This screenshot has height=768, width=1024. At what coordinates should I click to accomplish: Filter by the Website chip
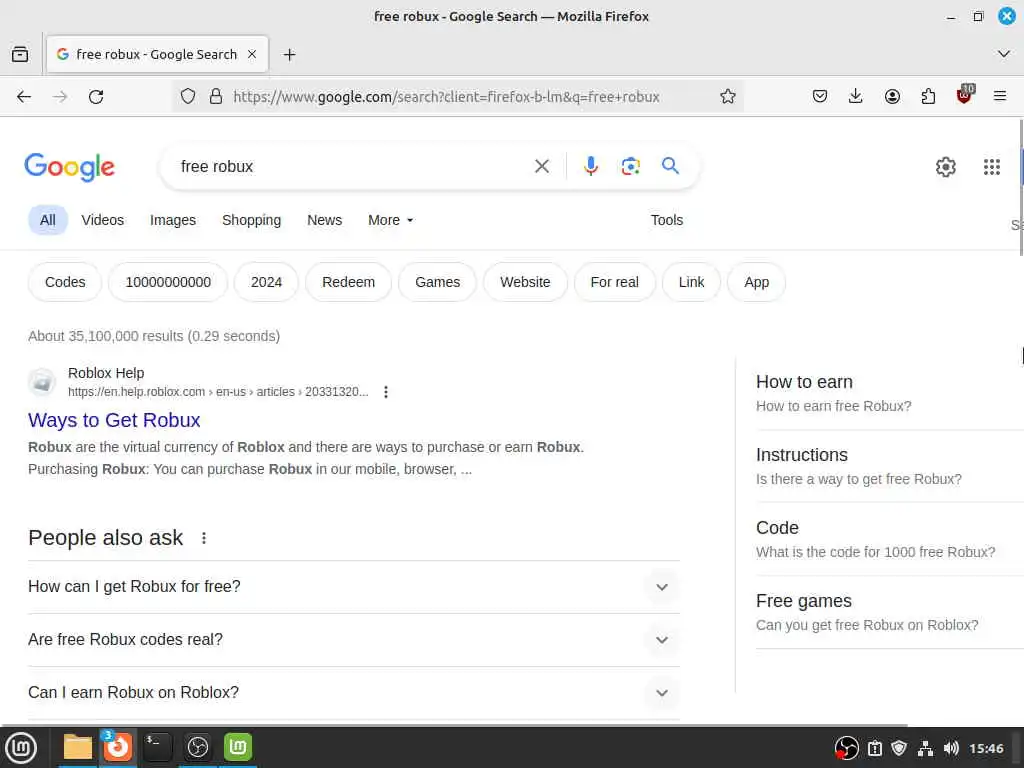pos(525,282)
